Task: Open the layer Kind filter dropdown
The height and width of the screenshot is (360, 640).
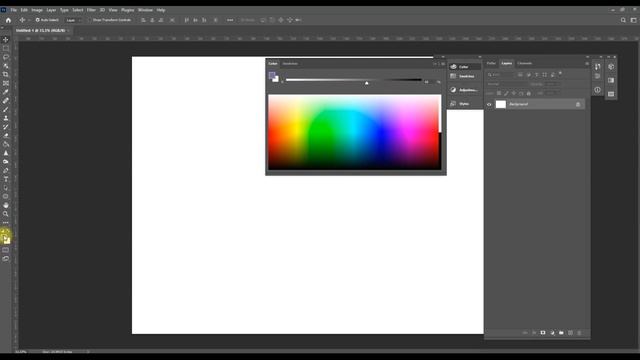Action: (x=501, y=75)
